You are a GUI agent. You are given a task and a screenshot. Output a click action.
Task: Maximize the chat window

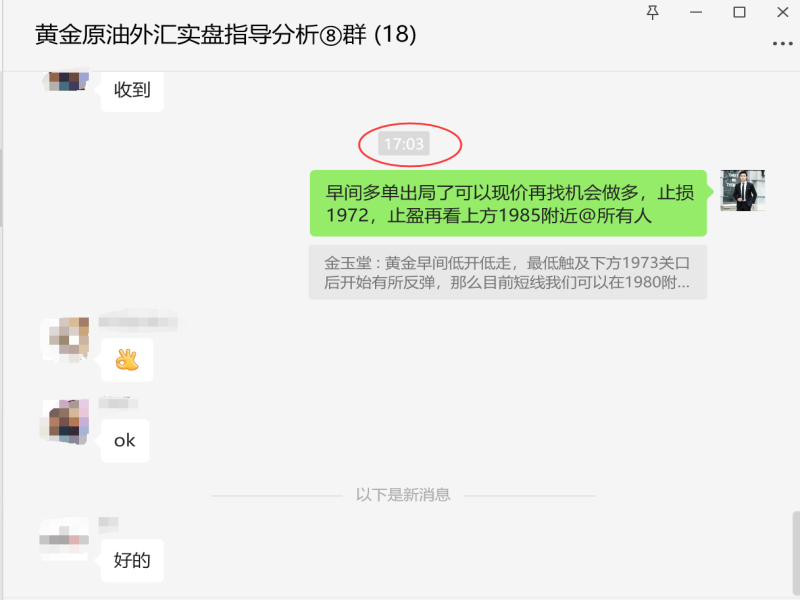(x=739, y=12)
